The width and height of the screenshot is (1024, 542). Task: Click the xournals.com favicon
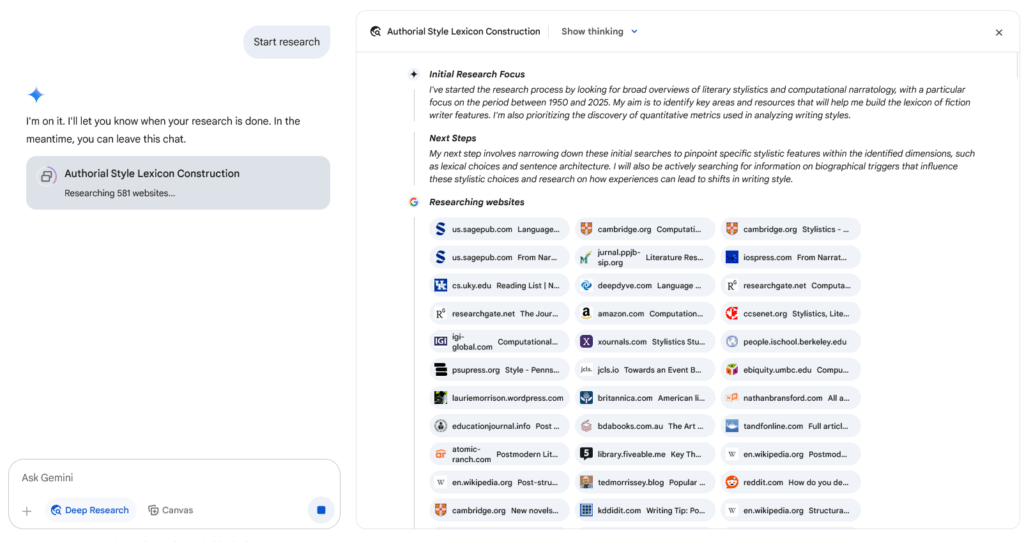[586, 342]
